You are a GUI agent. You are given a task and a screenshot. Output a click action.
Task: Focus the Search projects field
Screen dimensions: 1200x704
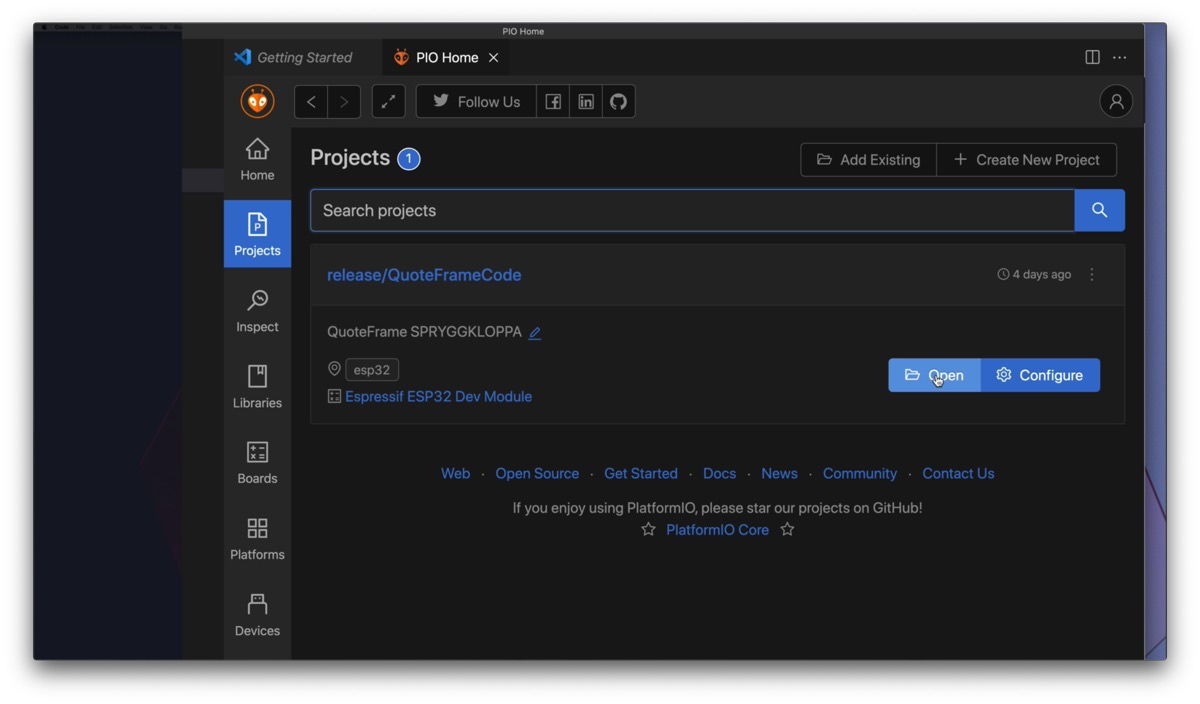(x=692, y=210)
